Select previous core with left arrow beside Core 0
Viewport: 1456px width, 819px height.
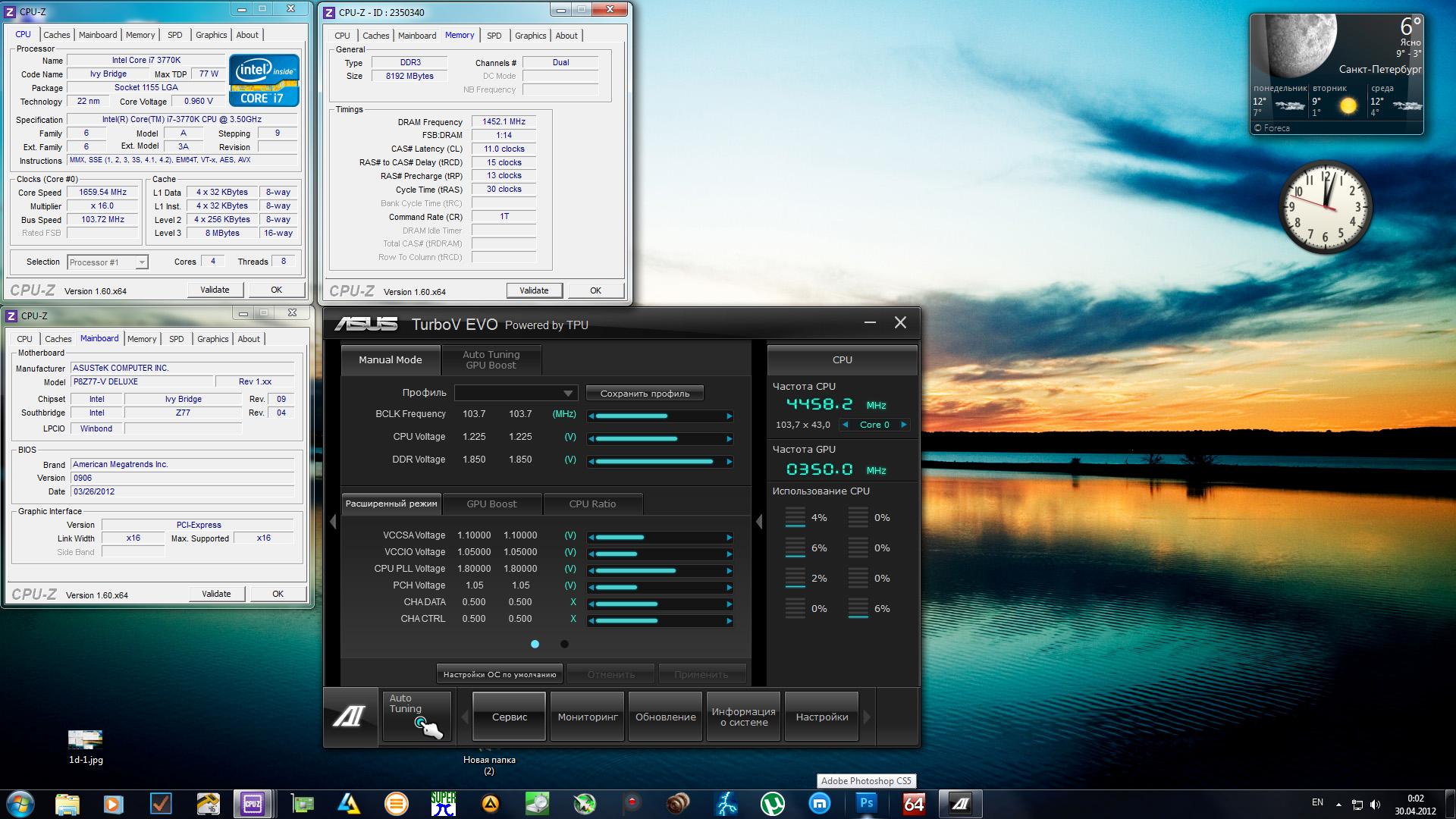click(845, 425)
